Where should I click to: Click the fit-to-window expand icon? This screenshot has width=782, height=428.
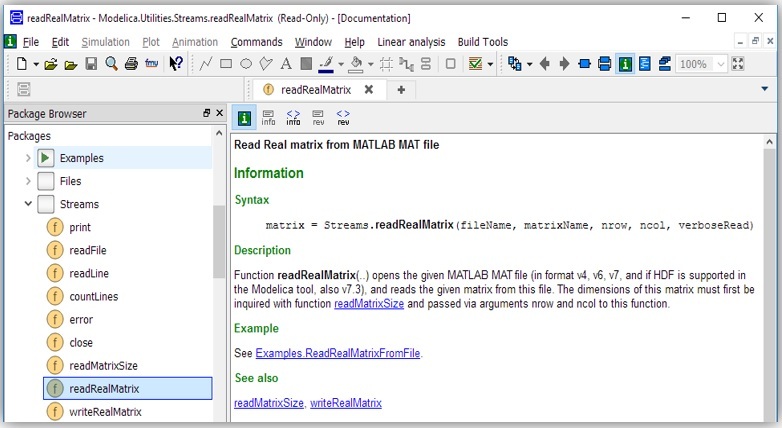[738, 64]
